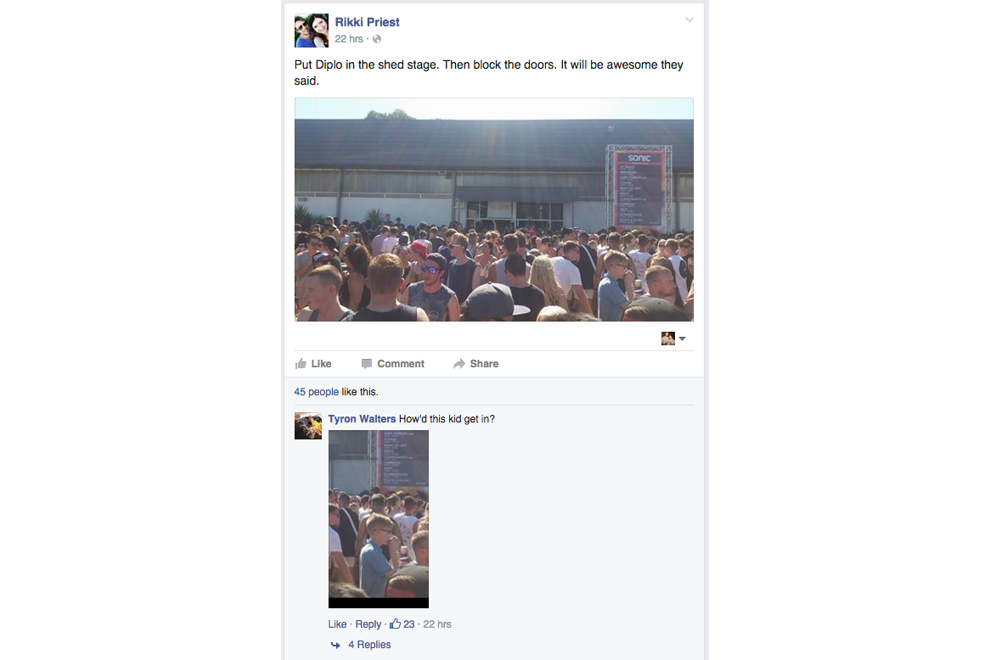Expand the 4 Replies thread
The height and width of the screenshot is (660, 990).
(x=369, y=645)
